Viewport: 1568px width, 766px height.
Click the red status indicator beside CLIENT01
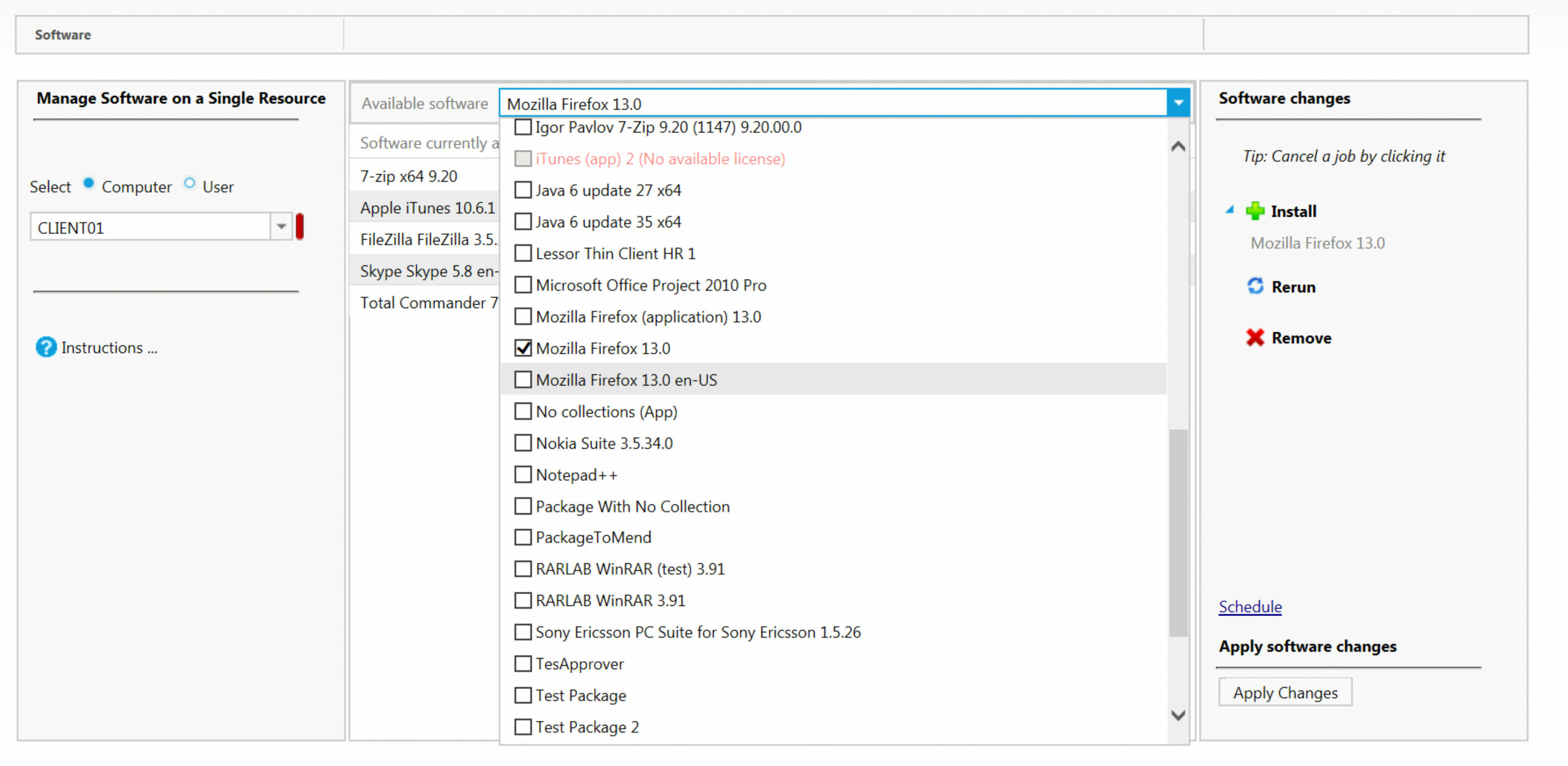pos(300,227)
